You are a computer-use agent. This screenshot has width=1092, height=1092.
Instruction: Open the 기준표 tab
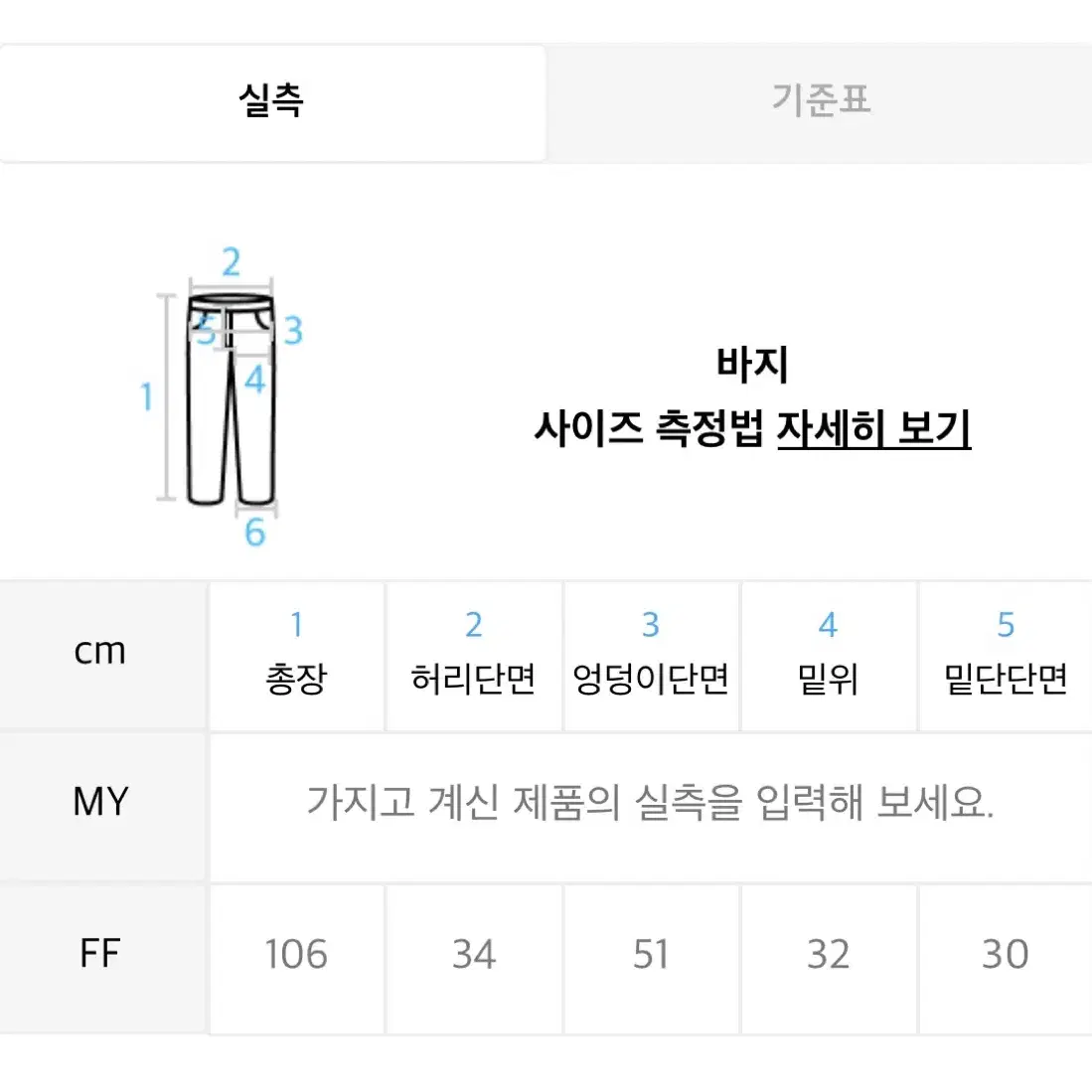[x=820, y=103]
